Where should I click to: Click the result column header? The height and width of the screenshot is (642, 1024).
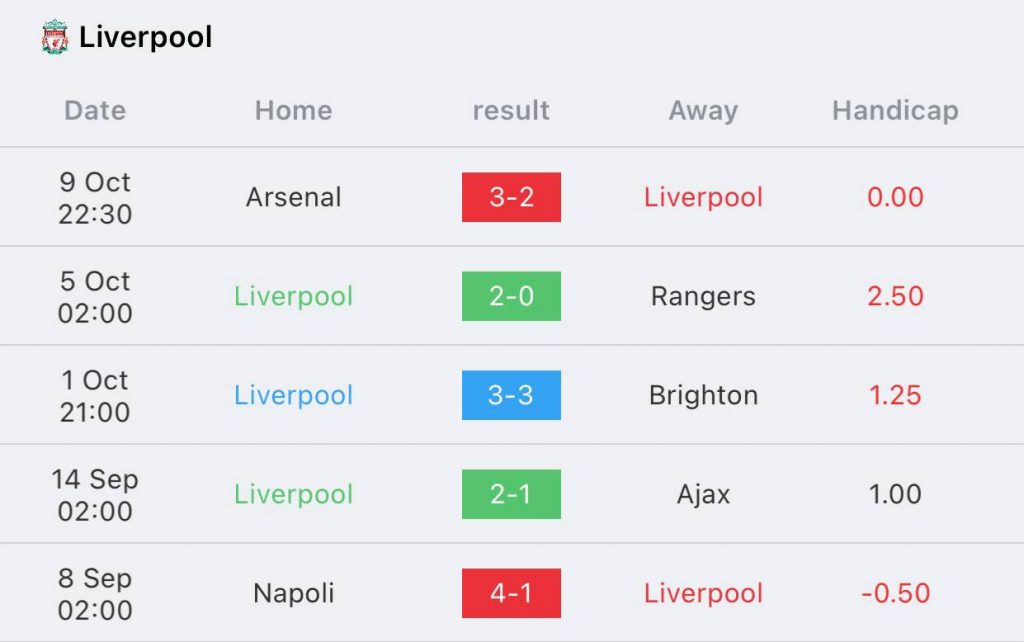pyautogui.click(x=511, y=110)
